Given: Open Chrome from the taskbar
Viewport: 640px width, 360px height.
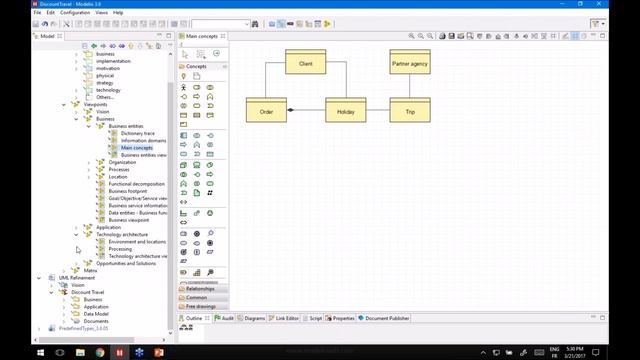Looking at the screenshot, I should (x=100, y=352).
